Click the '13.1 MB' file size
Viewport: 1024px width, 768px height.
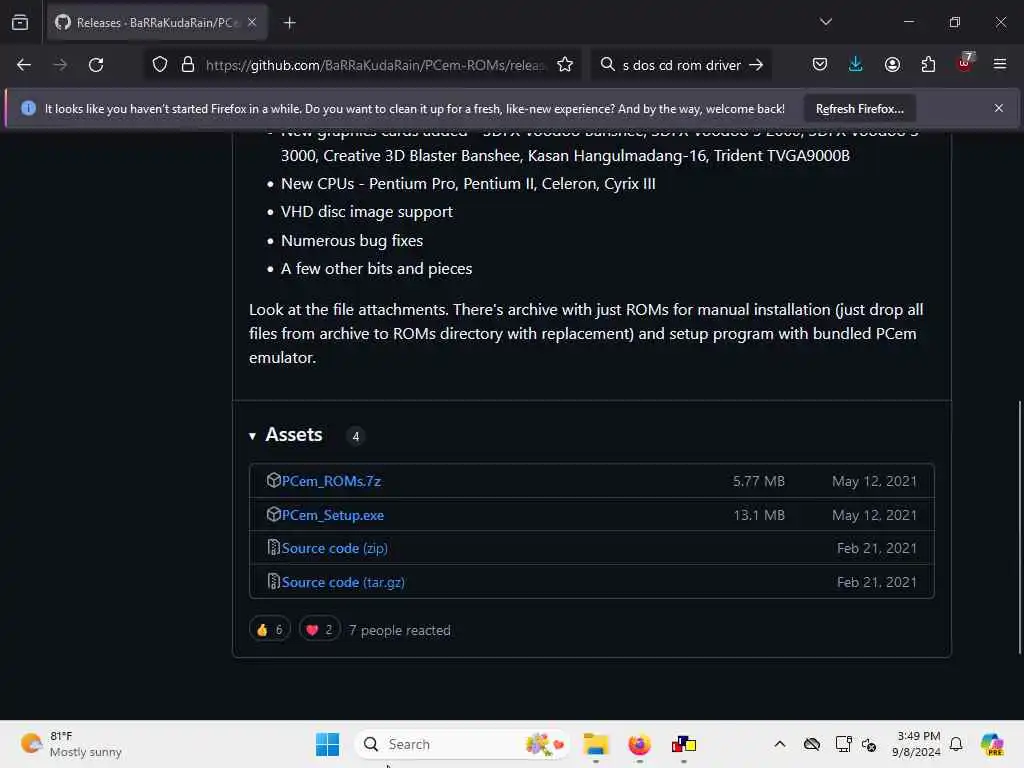pyautogui.click(x=759, y=515)
